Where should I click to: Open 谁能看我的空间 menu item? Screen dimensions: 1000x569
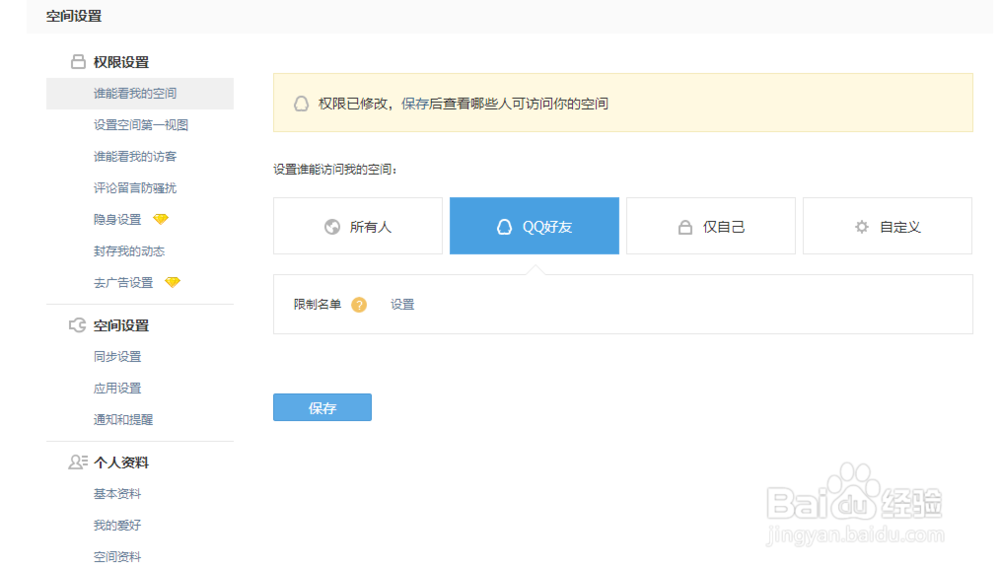point(140,94)
